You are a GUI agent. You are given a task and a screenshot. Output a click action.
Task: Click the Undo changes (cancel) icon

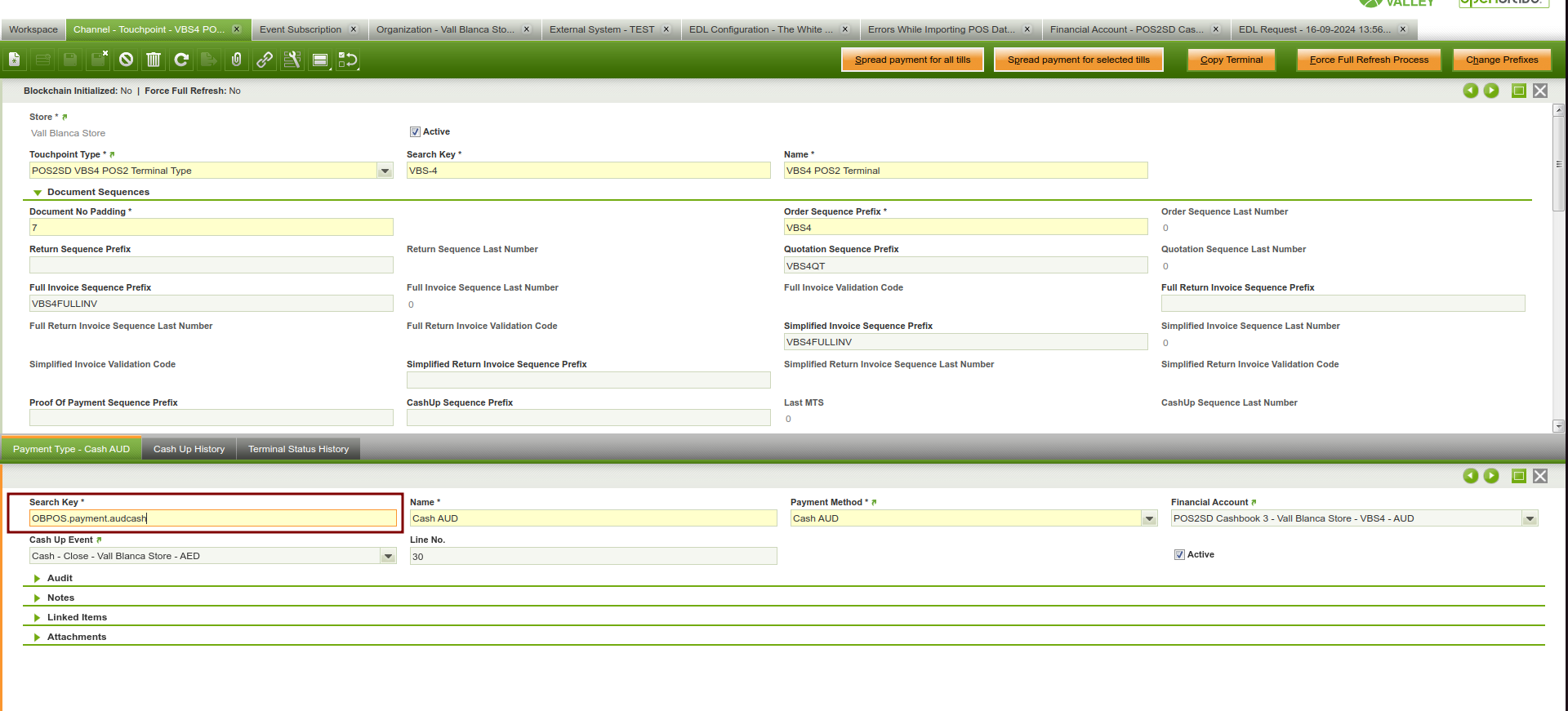click(x=126, y=60)
